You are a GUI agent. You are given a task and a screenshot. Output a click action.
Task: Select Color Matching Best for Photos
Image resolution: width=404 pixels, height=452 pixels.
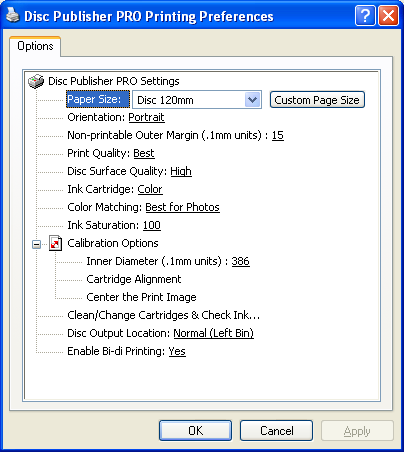pos(182,207)
